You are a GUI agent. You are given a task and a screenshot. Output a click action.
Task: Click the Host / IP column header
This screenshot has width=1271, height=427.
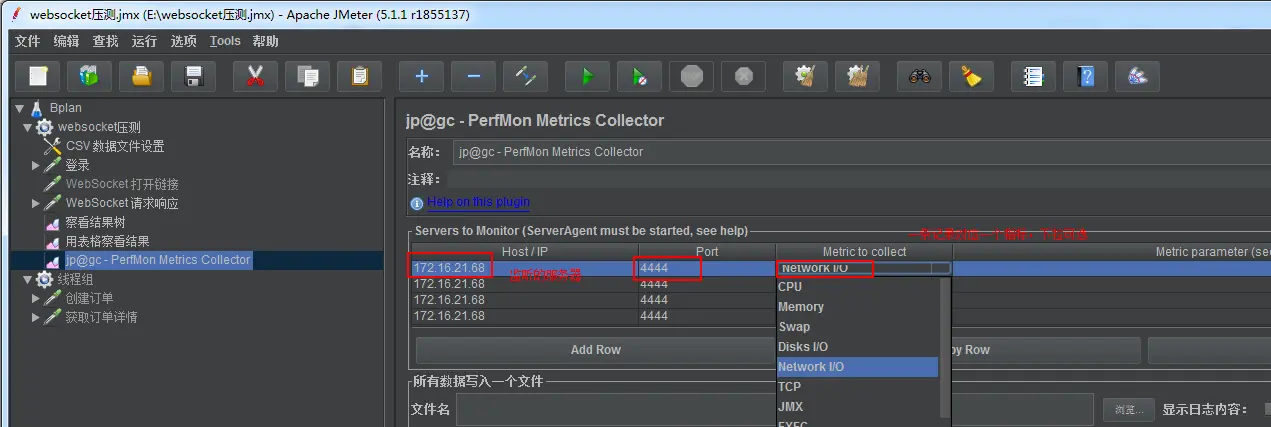(524, 252)
